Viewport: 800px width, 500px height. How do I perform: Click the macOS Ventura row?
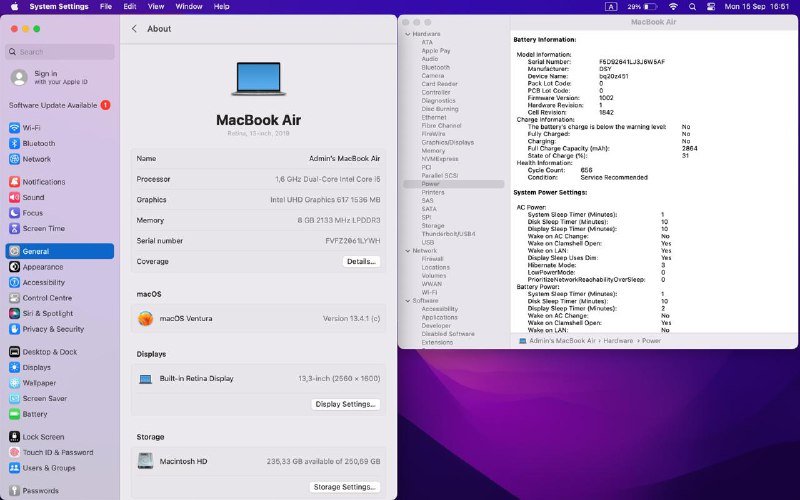pos(258,318)
